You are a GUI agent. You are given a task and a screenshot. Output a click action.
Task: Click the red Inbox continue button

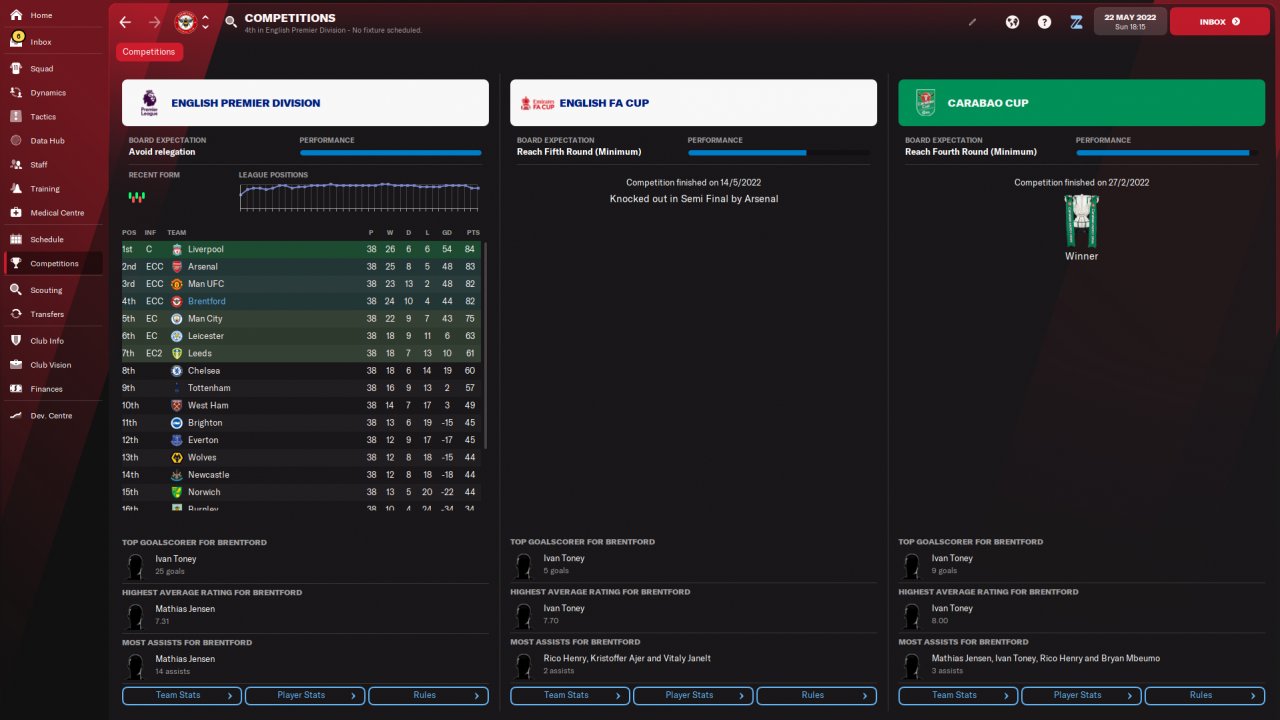pos(1219,21)
